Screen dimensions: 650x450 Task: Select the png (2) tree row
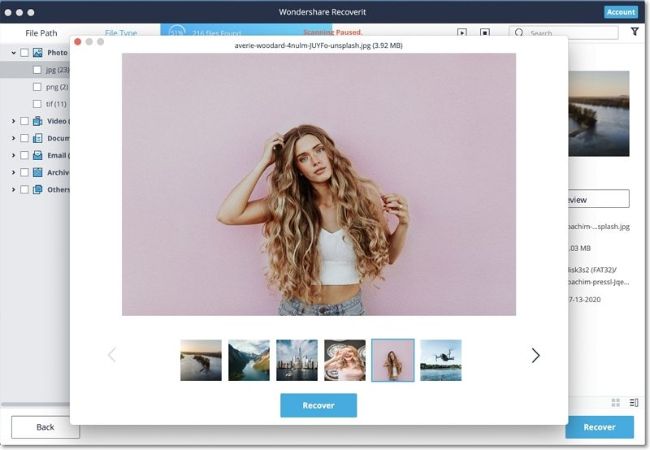point(35,87)
